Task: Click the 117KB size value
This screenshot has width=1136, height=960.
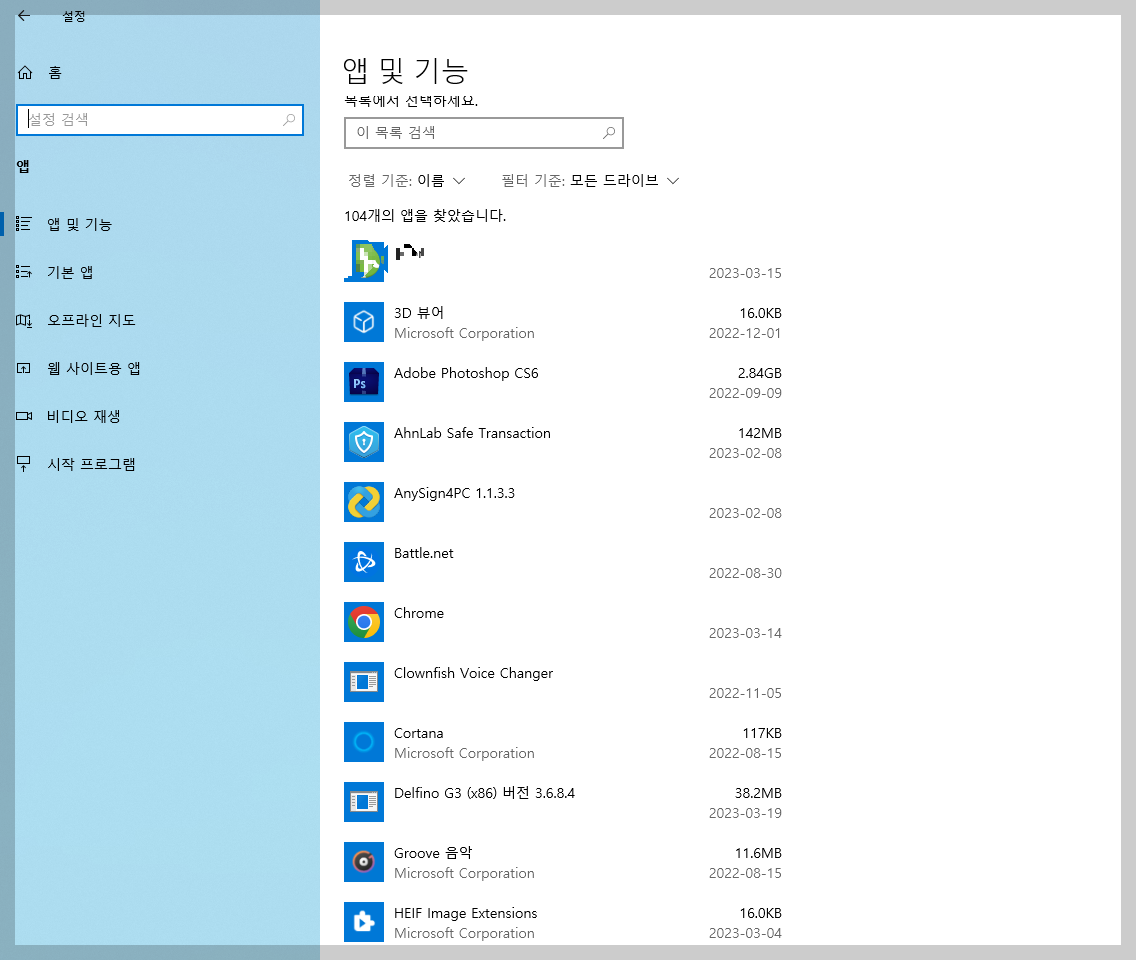Action: point(761,733)
